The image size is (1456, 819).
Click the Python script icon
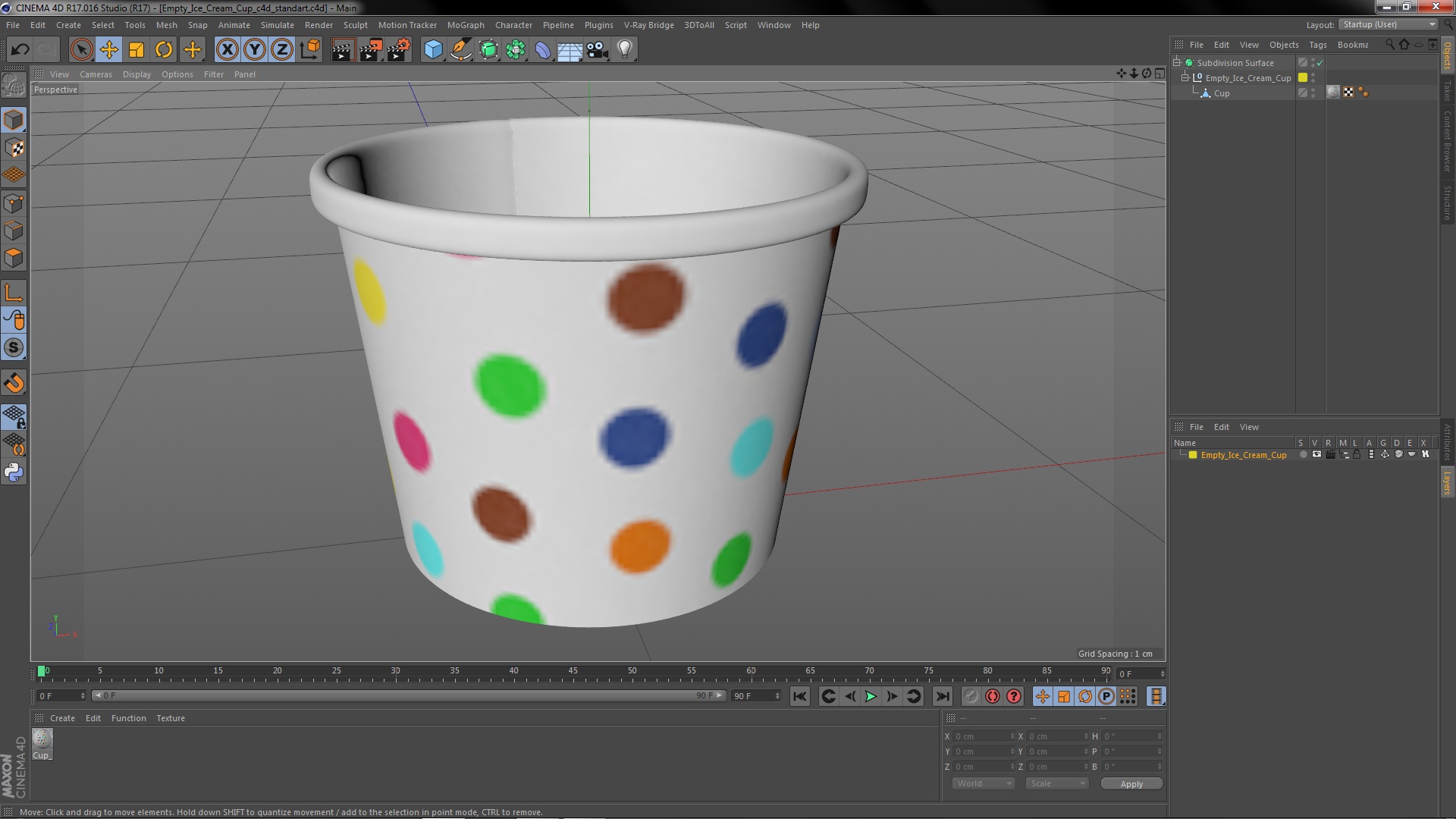[x=14, y=472]
